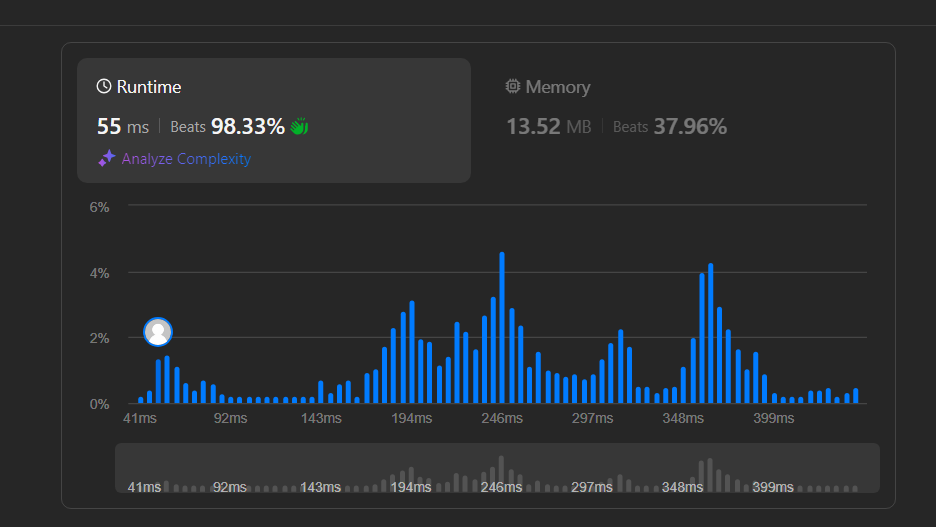Click the 13.52 MB memory value
Viewport: 936px width, 527px height.
549,127
